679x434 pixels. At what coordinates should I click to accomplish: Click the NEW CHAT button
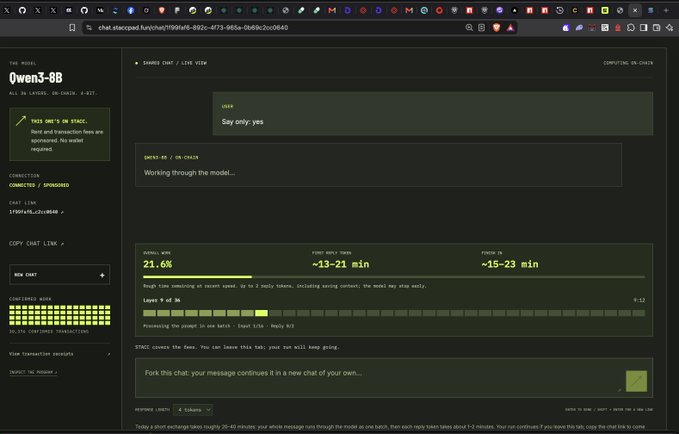tap(60, 275)
